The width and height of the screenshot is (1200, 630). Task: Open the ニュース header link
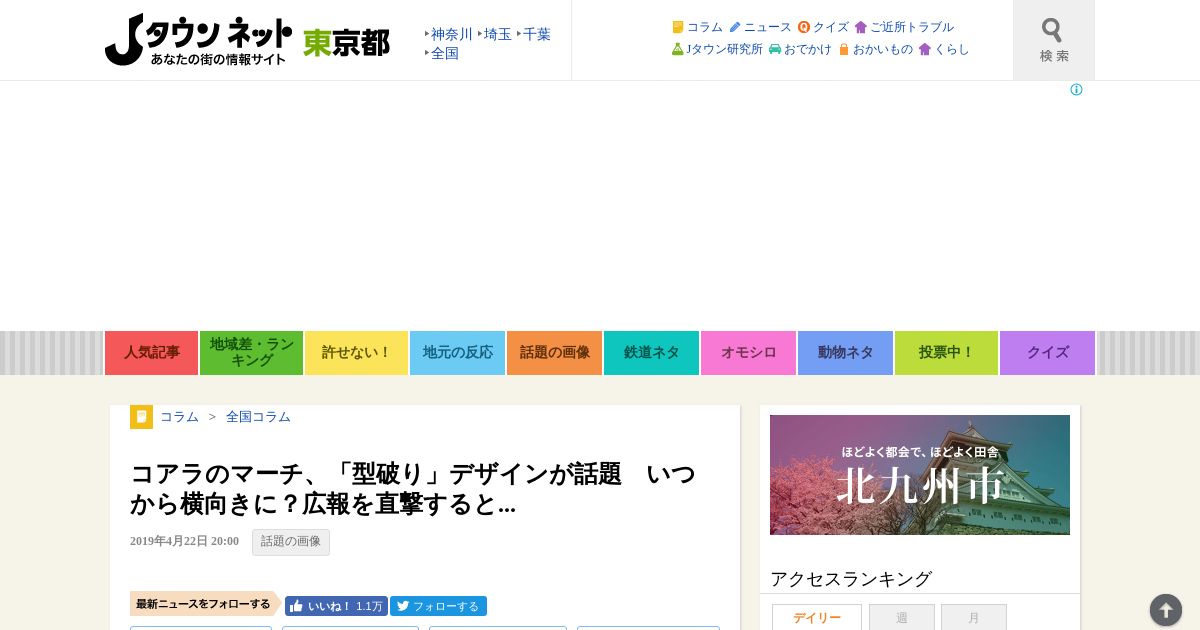(760, 27)
